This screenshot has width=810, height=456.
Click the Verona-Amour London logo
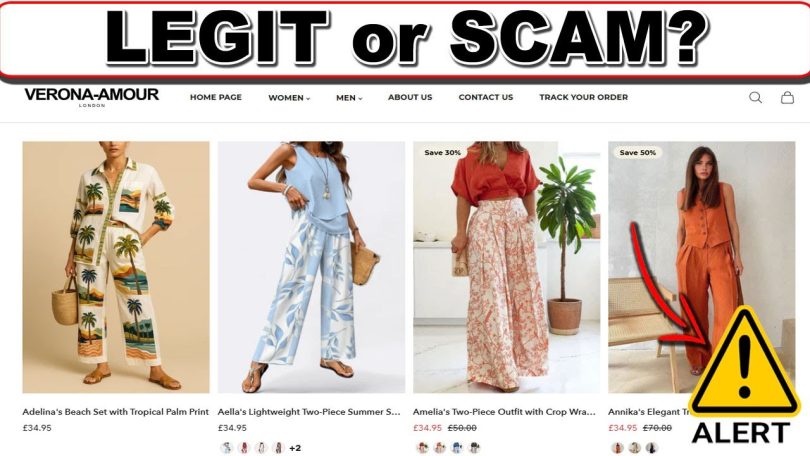pos(91,97)
